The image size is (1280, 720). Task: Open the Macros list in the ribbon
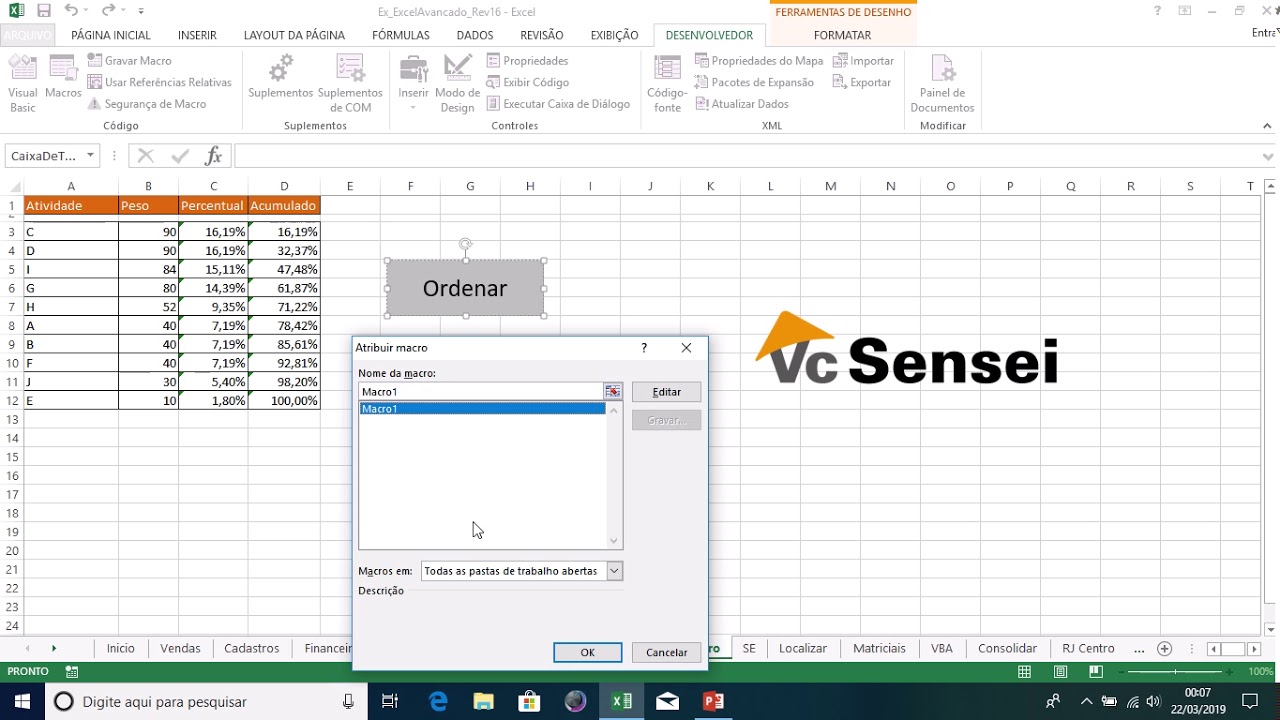tap(63, 78)
